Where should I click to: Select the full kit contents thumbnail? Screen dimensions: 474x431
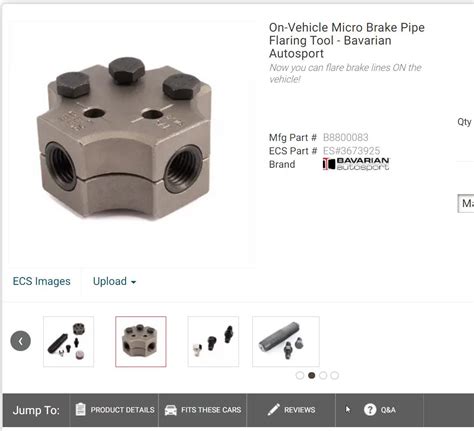click(x=69, y=342)
